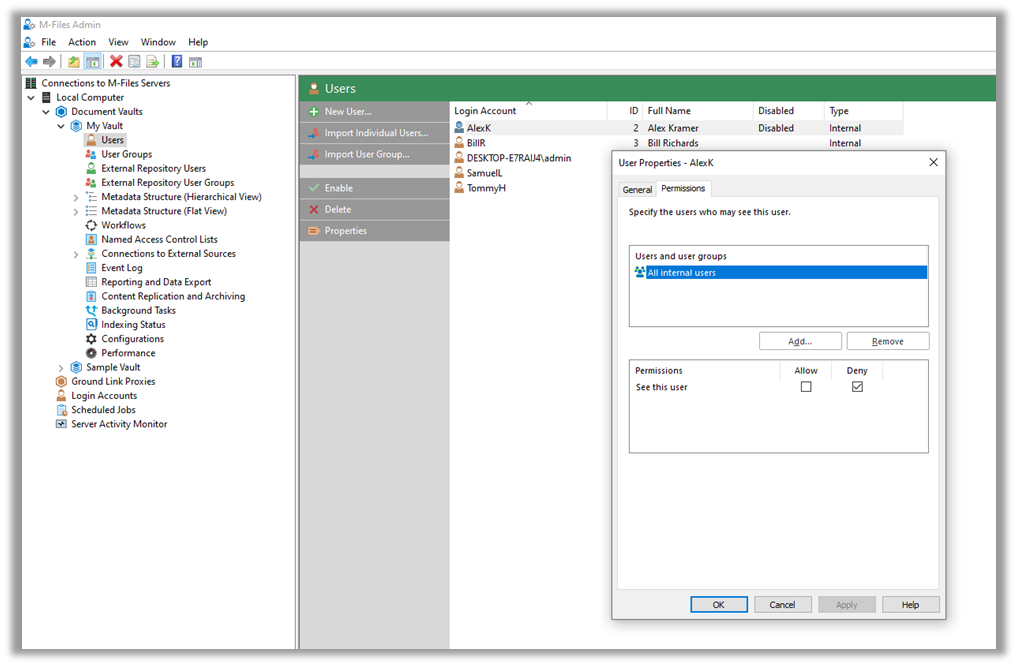Open the Action menu
This screenshot has height=666, width=1017.
tap(82, 42)
